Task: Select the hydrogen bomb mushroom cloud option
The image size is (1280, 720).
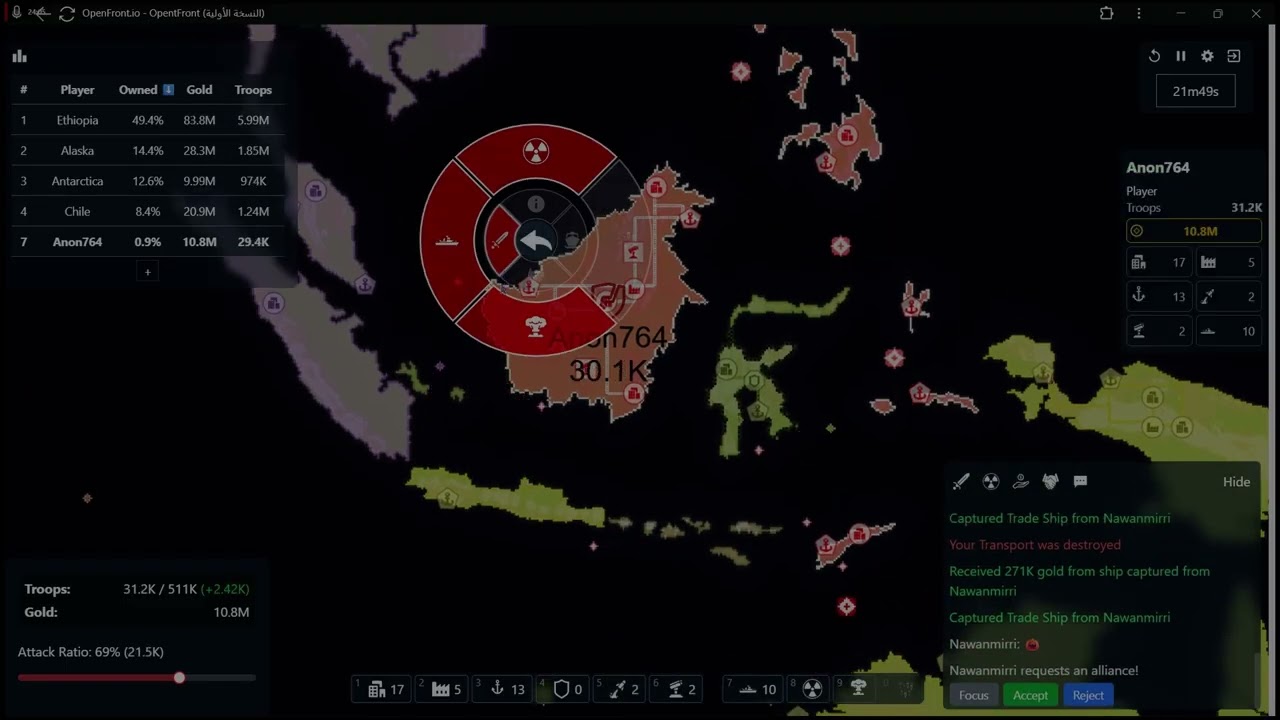Action: (536, 326)
